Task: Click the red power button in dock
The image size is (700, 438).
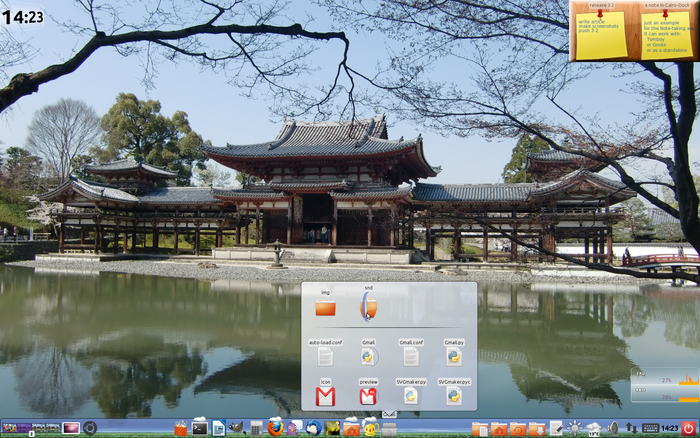Action: [x=688, y=428]
